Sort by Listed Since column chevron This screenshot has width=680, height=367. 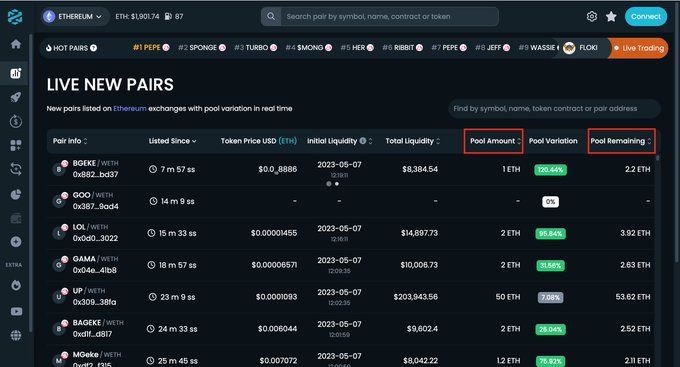(x=194, y=141)
